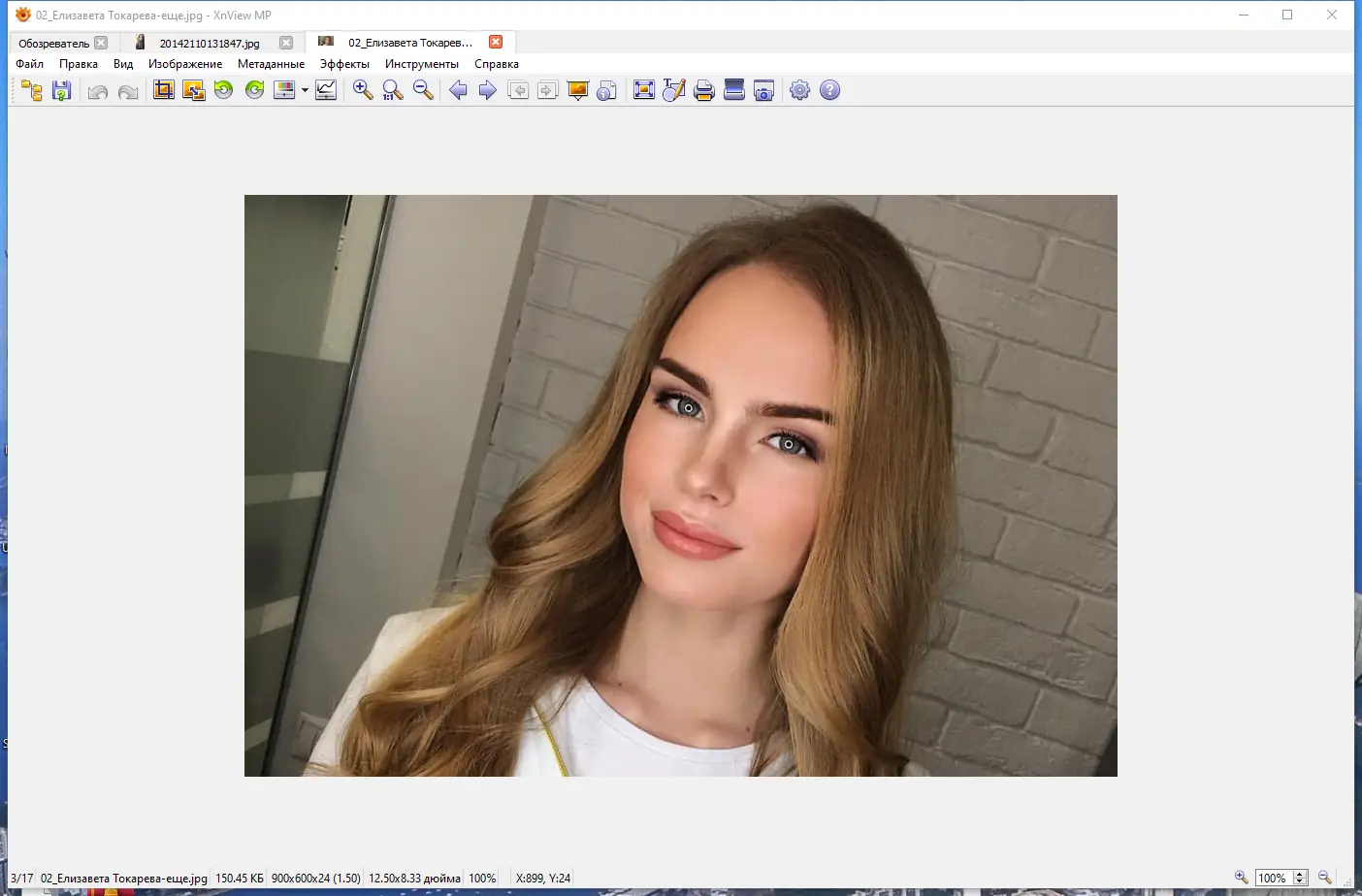Viewport: 1362px width, 896px height.
Task: Open the Resize image tool
Action: tap(194, 90)
